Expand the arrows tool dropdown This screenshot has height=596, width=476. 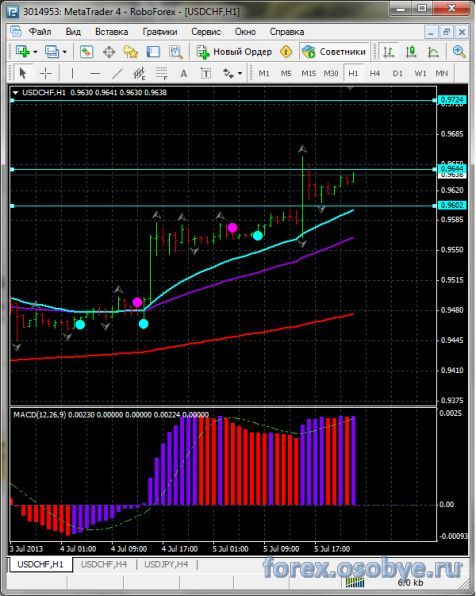(240, 73)
